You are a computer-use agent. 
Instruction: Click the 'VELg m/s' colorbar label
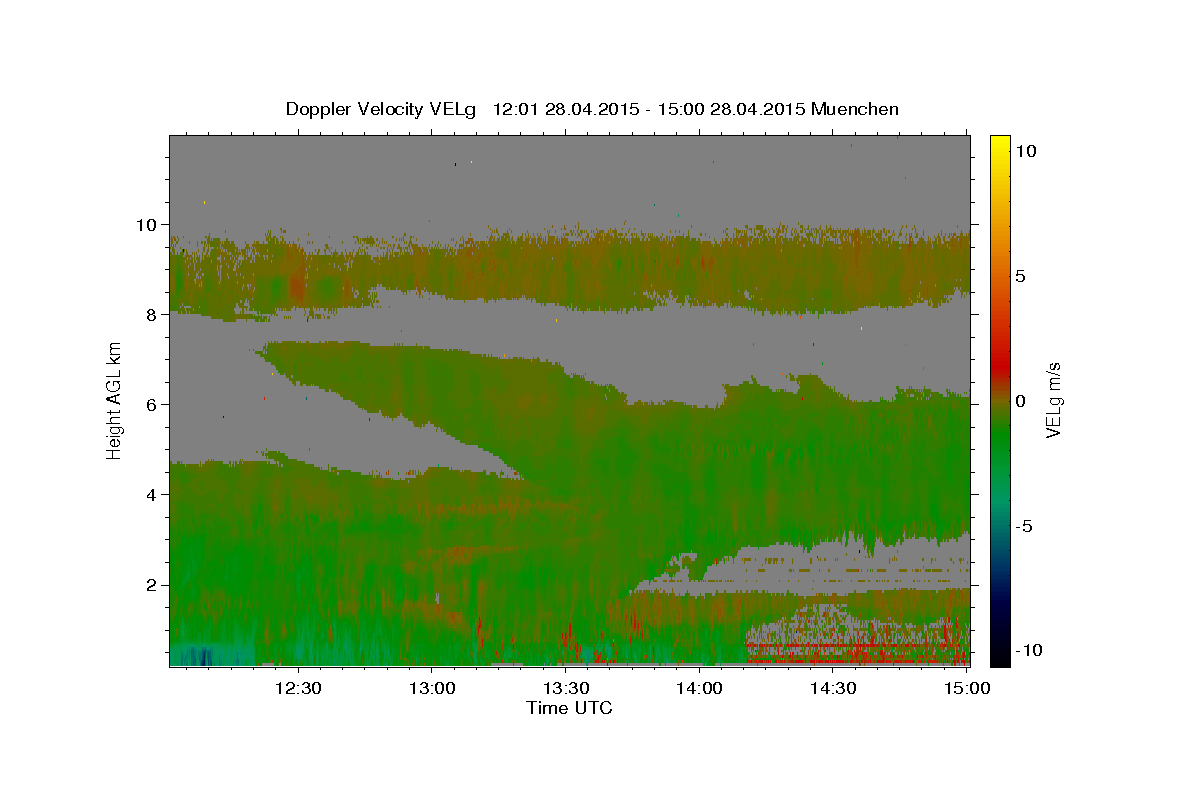1054,401
